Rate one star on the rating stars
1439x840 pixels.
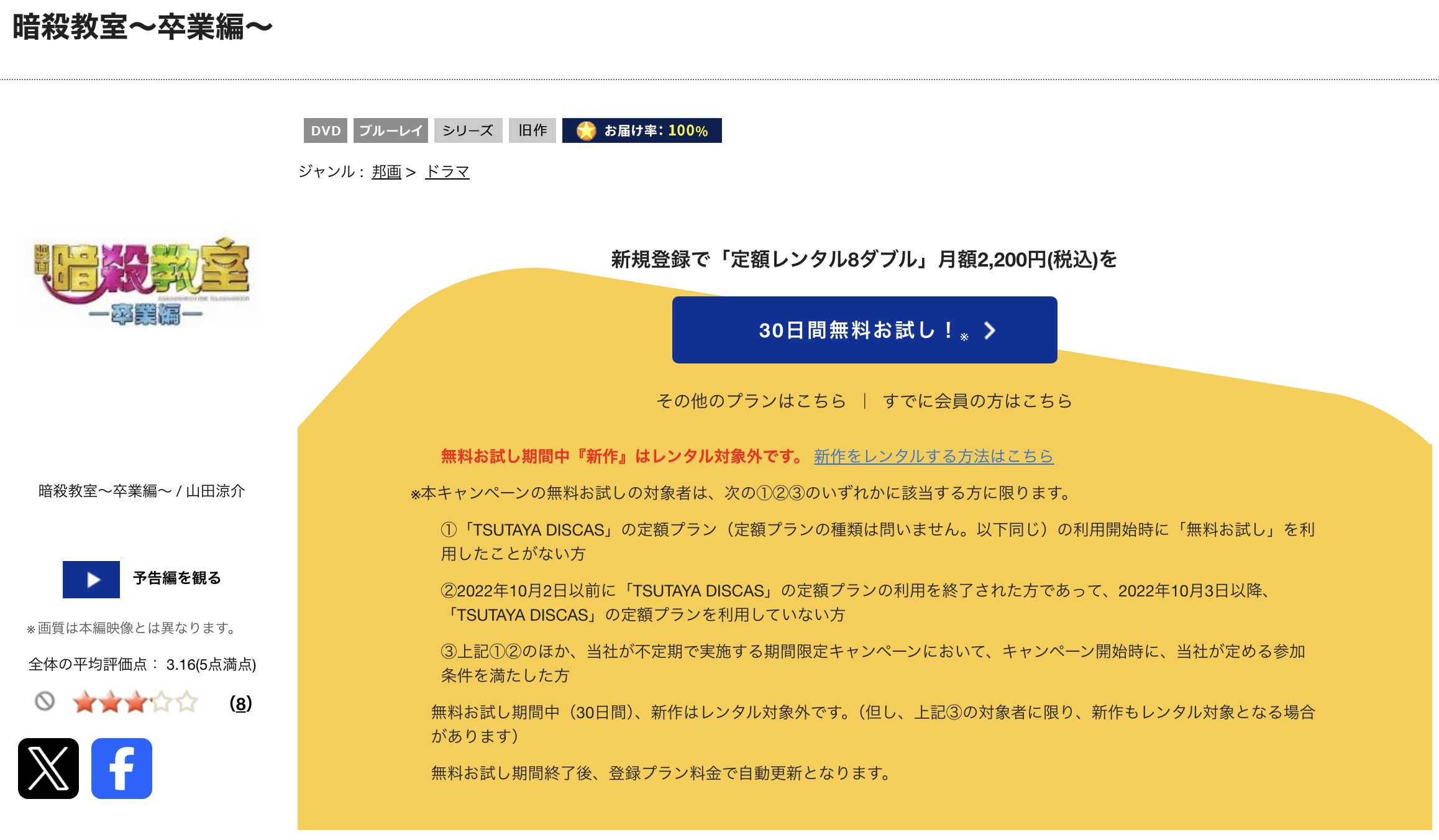85,703
